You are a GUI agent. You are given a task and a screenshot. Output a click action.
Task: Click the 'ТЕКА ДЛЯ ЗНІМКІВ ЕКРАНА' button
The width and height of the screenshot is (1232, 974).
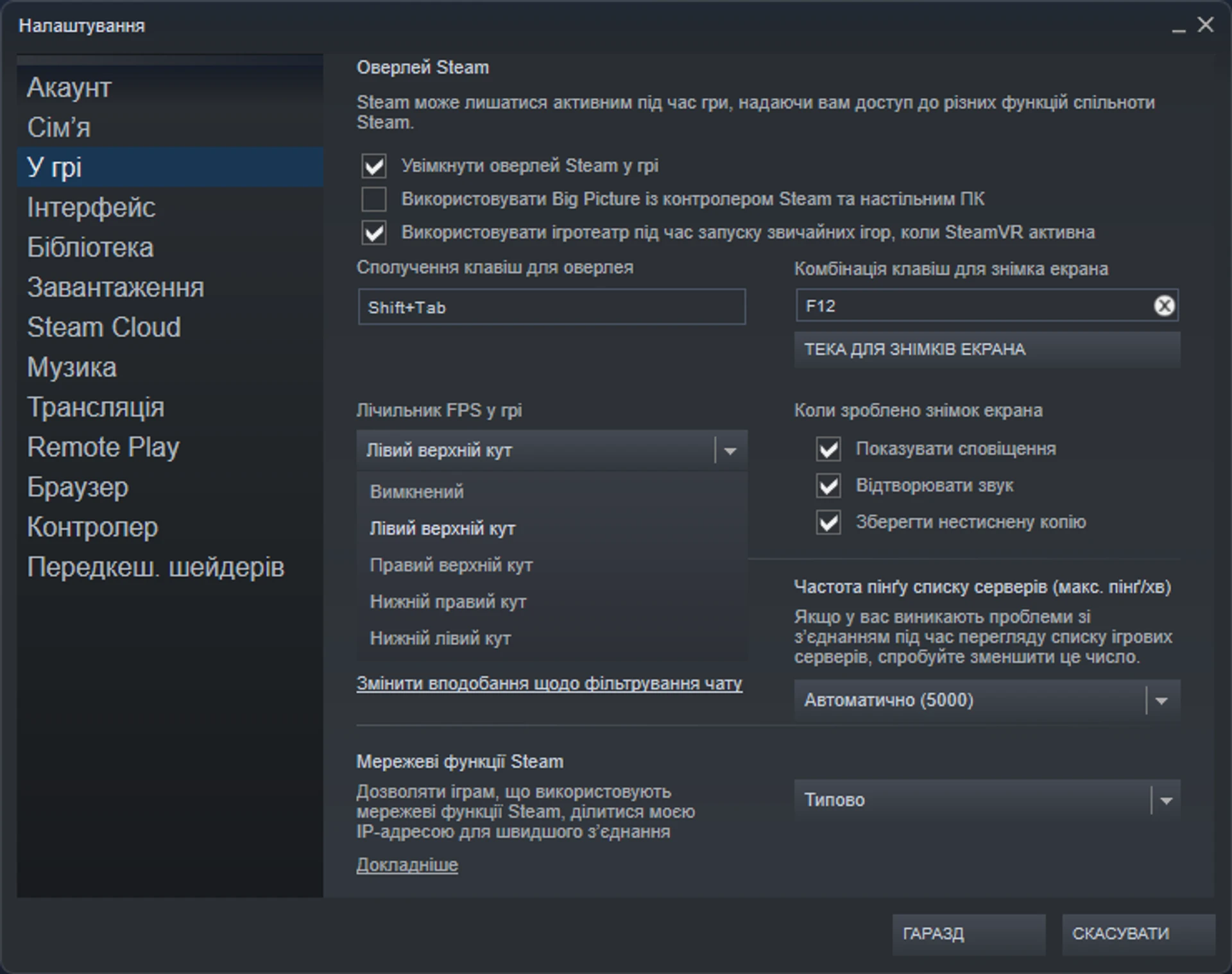[987, 350]
